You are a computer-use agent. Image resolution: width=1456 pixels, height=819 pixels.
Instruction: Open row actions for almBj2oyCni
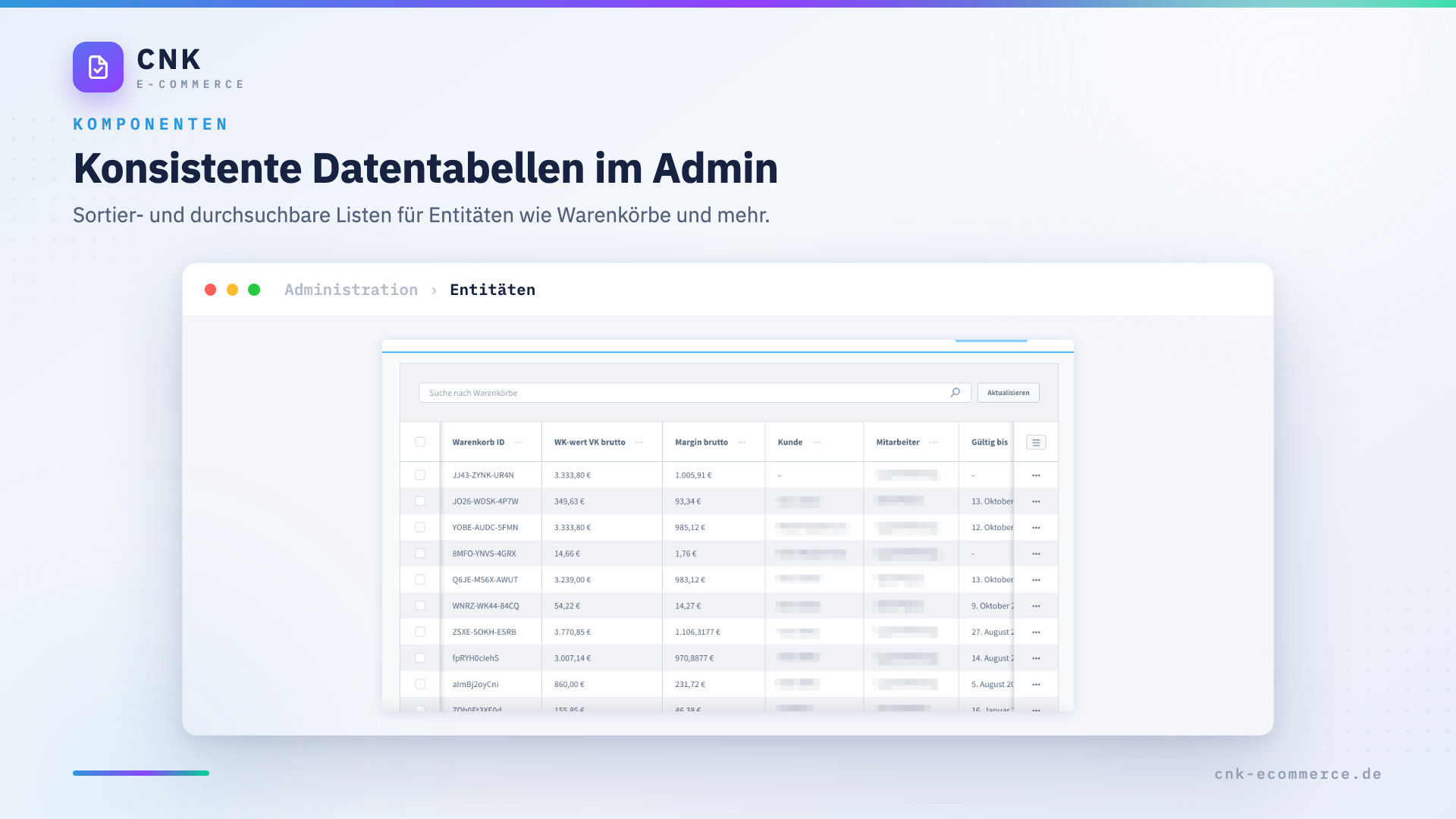pyautogui.click(x=1036, y=685)
